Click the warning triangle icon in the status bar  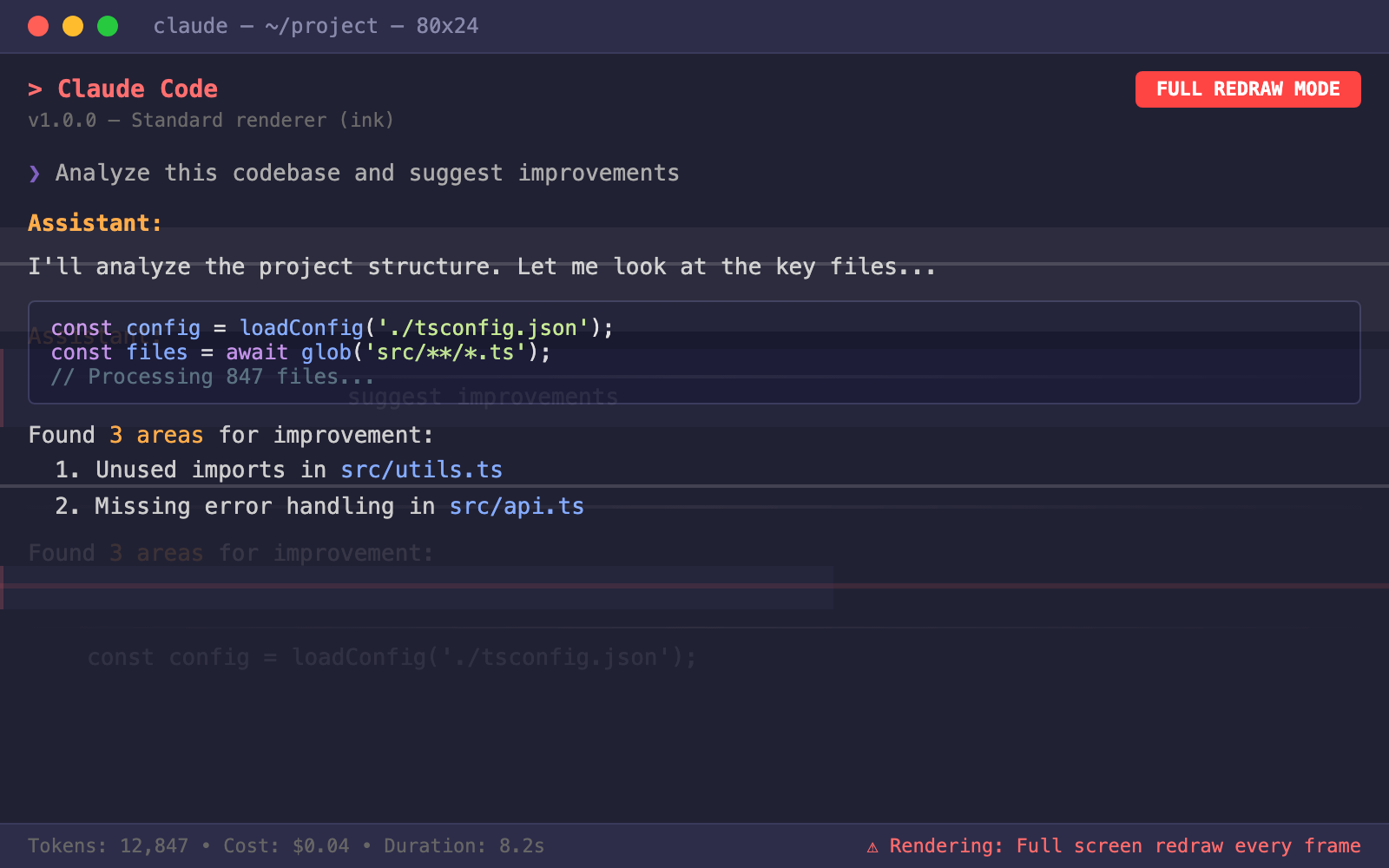pyautogui.click(x=872, y=847)
